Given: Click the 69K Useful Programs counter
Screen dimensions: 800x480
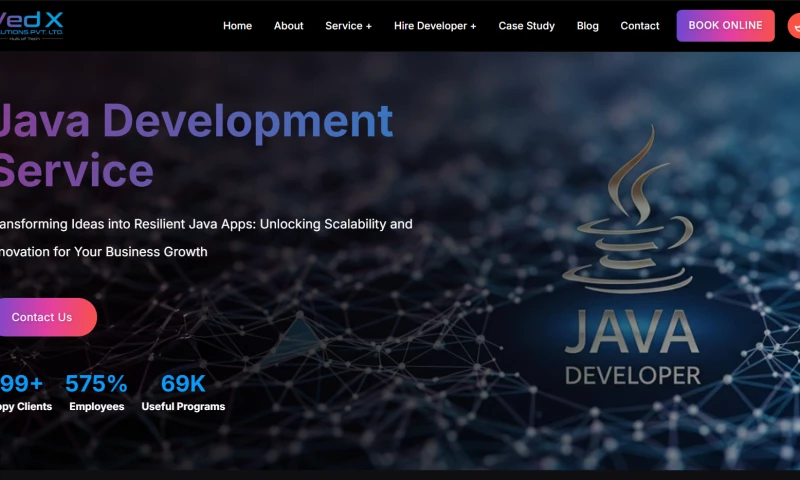Looking at the screenshot, I should [x=183, y=384].
